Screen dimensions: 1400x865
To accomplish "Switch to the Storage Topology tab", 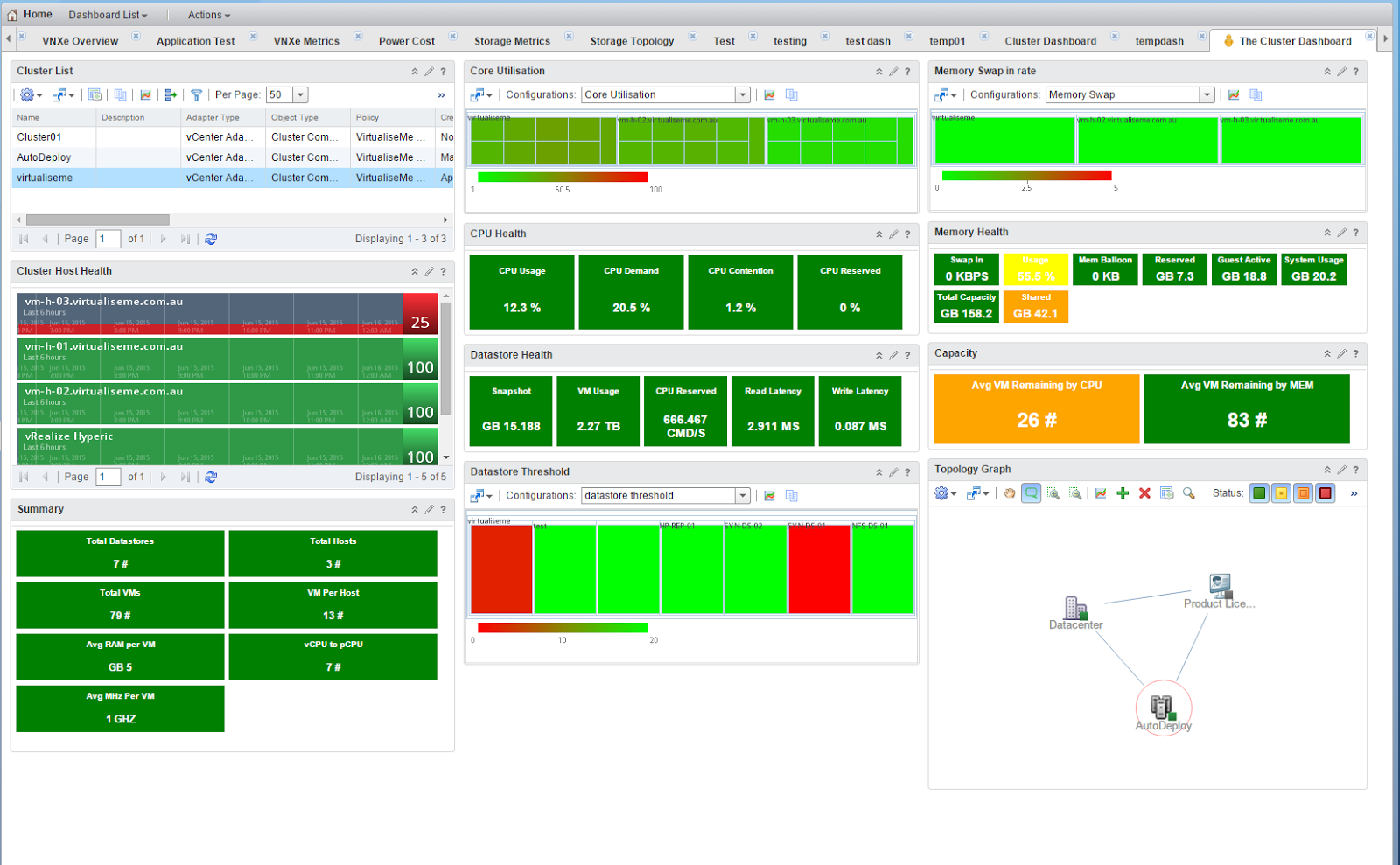I will tap(632, 41).
